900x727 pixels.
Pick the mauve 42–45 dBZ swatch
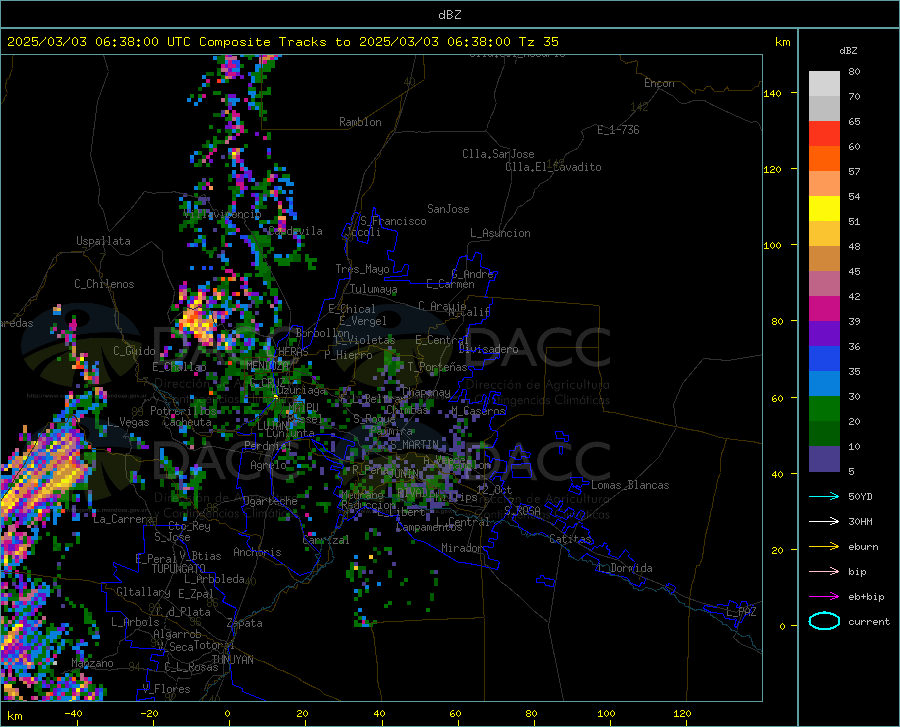click(x=824, y=284)
